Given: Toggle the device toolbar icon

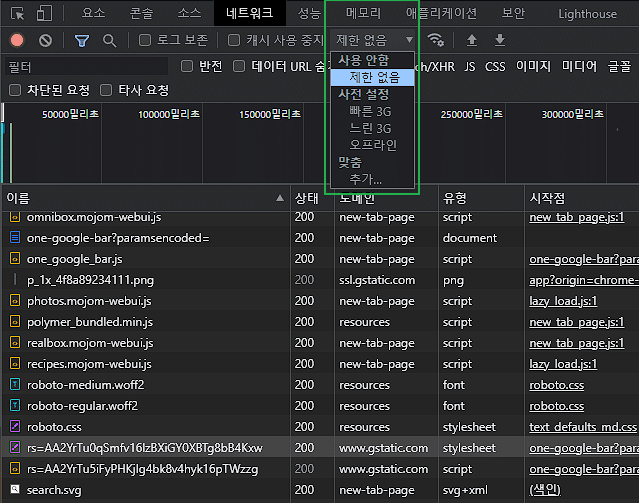Looking at the screenshot, I should [44, 13].
